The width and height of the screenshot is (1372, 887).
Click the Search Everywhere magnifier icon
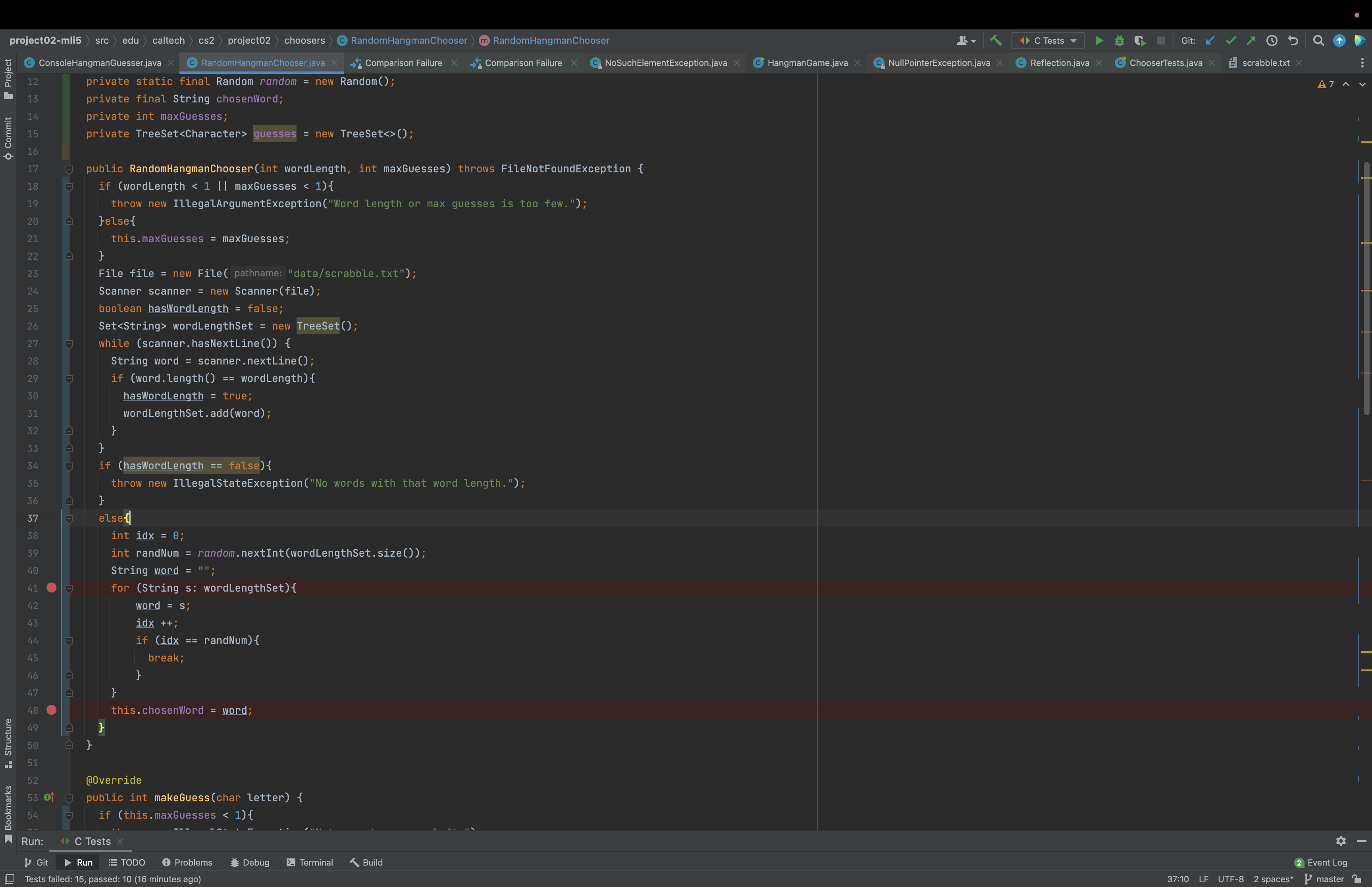[1318, 40]
